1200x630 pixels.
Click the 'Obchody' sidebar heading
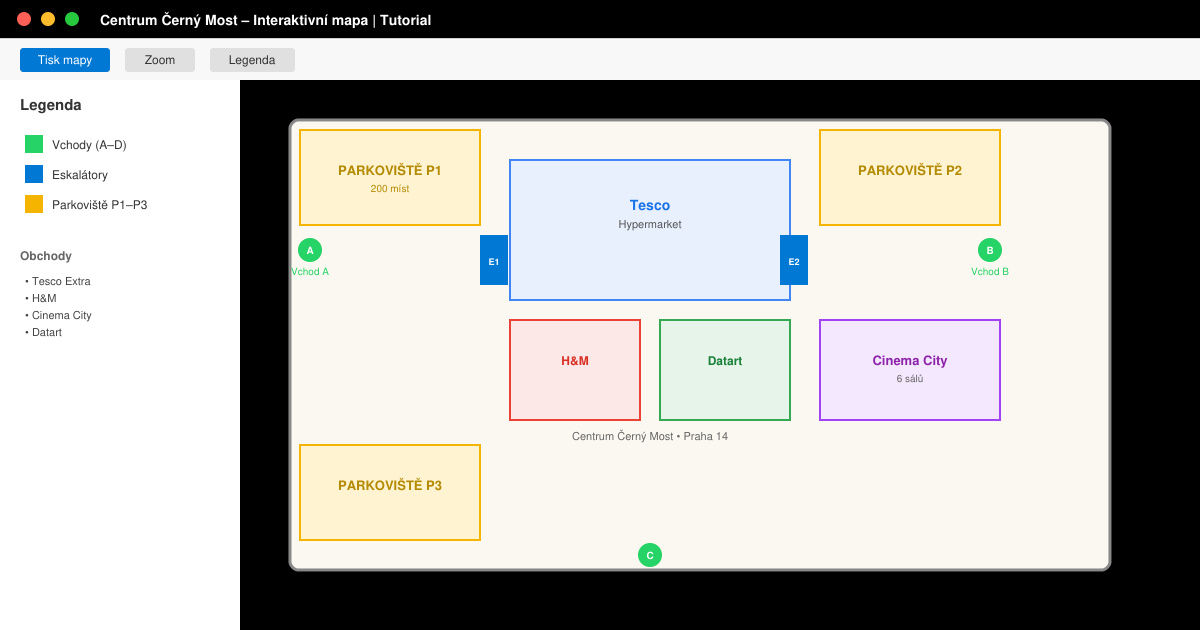(46, 256)
